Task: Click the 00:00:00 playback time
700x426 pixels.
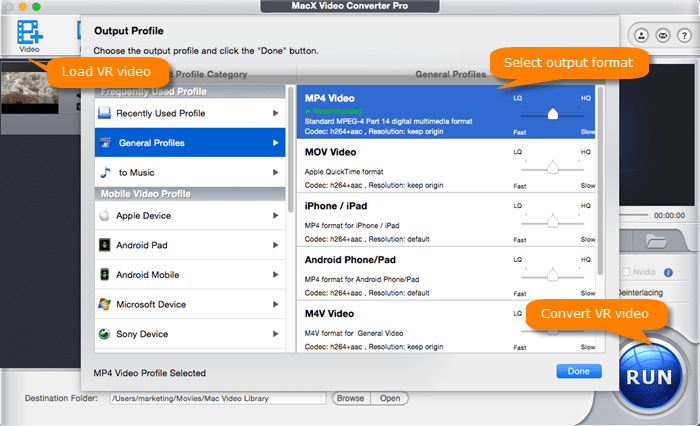Action: coord(669,215)
